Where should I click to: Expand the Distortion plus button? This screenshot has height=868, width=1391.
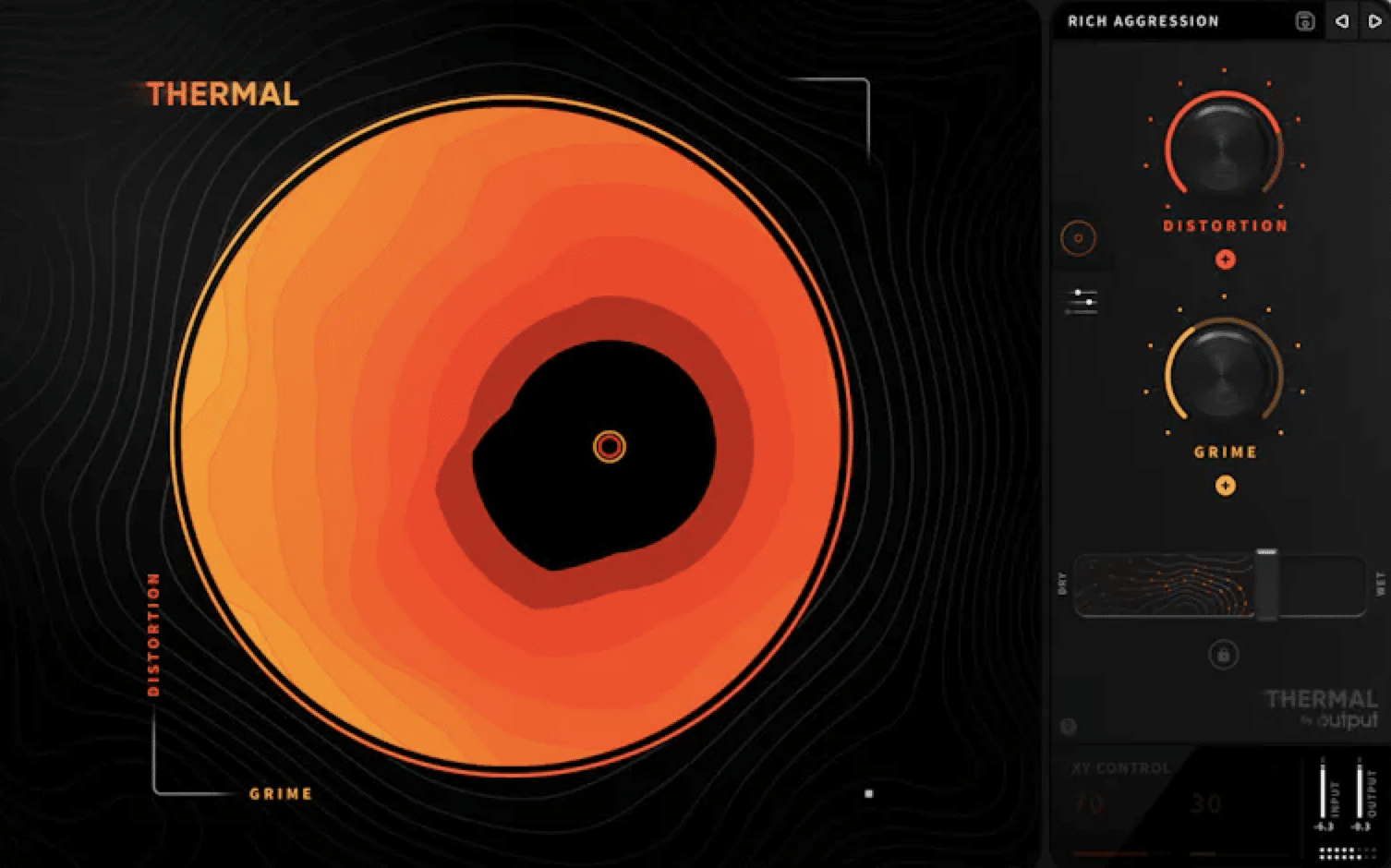pyautogui.click(x=1225, y=259)
